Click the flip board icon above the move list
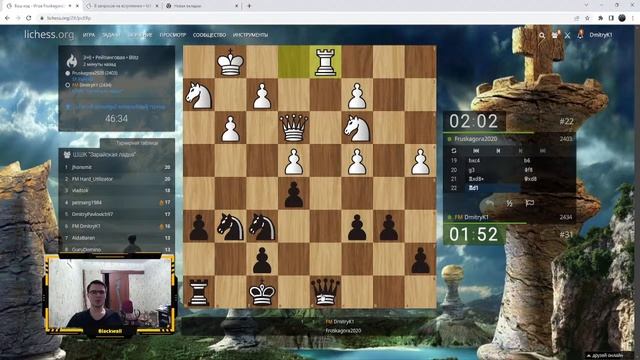Screen dimensions: 640x360 (x=453, y=151)
